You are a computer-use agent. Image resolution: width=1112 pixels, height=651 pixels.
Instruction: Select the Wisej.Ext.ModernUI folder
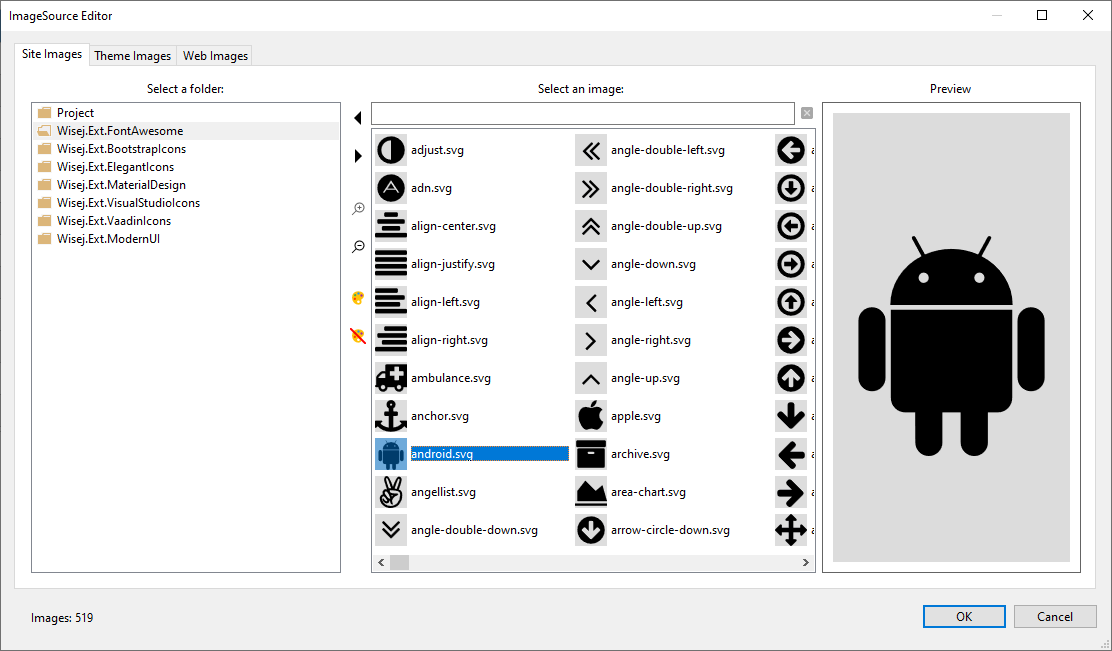point(109,239)
